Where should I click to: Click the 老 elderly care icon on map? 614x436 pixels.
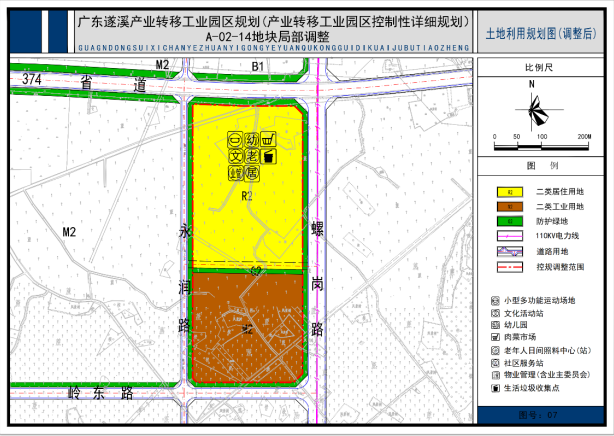click(251, 157)
